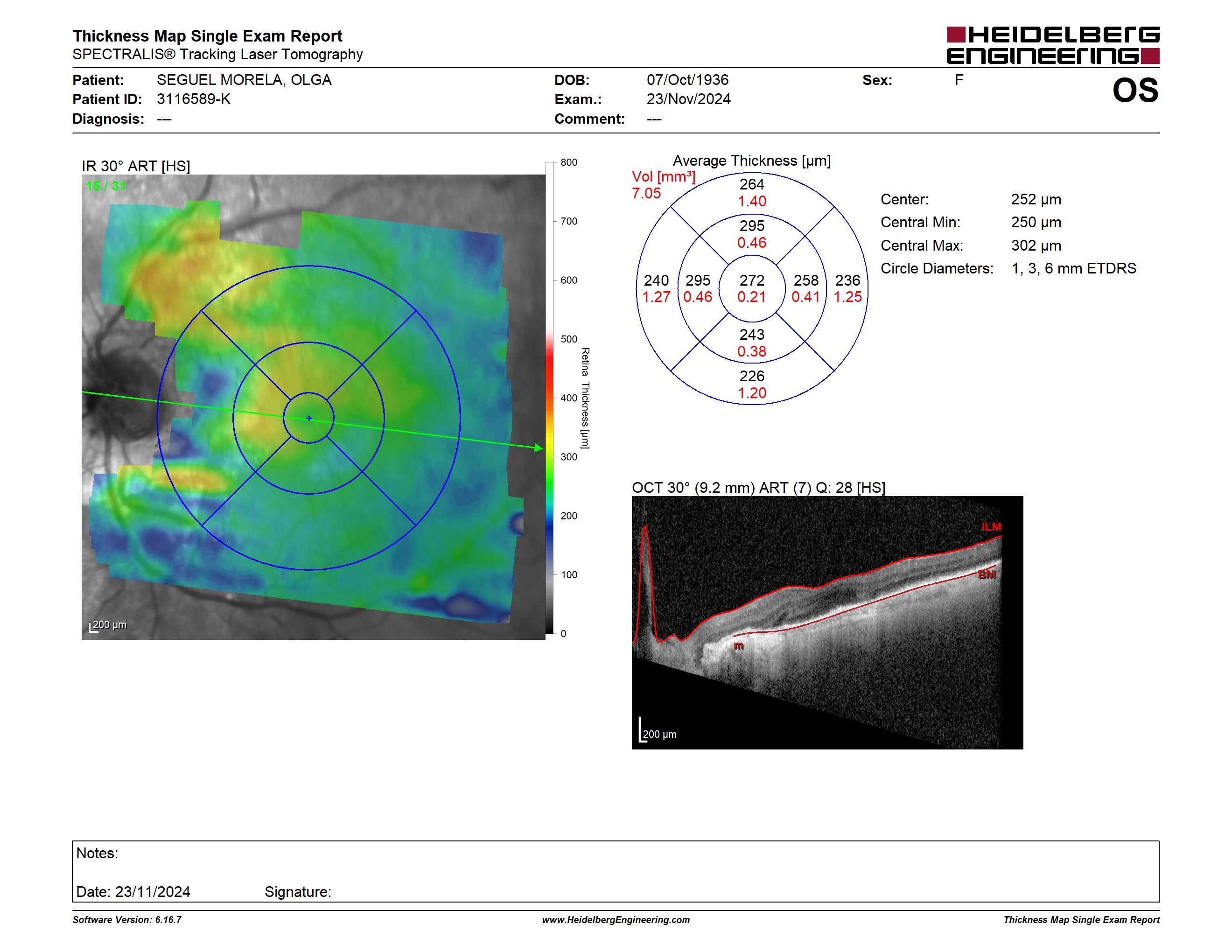
Task: Click the outer left sector volume 1.27
Action: click(x=656, y=297)
